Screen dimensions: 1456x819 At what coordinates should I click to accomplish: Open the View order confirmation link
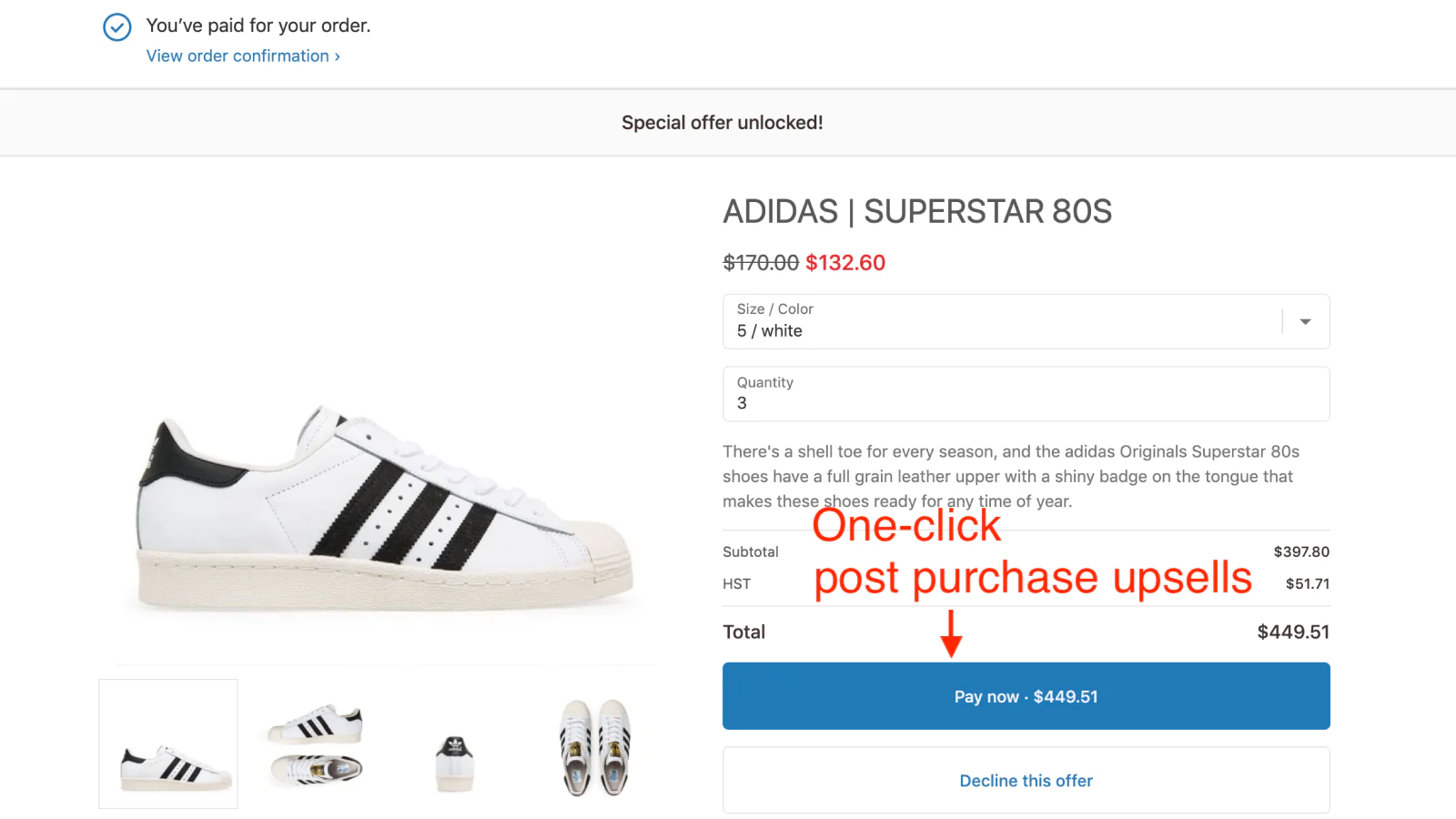242,56
